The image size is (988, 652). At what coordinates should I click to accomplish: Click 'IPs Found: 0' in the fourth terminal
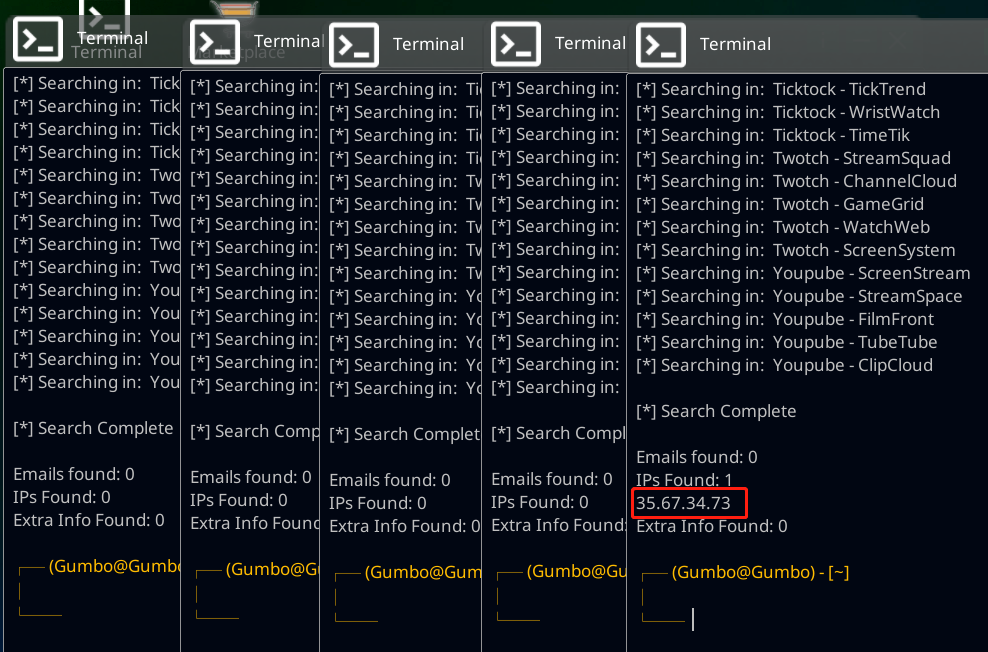click(539, 502)
